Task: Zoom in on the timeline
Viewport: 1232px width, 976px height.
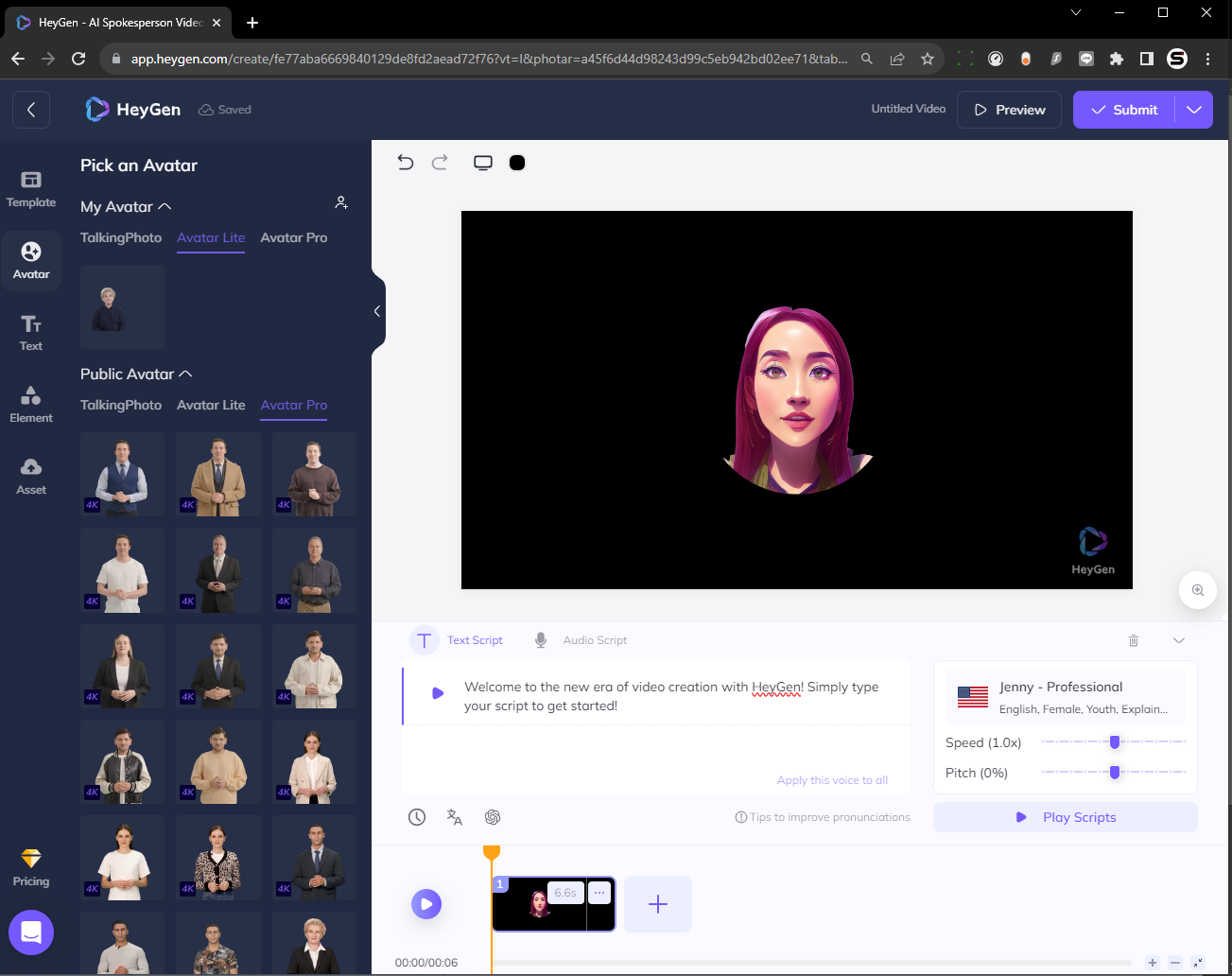Action: [x=1153, y=963]
